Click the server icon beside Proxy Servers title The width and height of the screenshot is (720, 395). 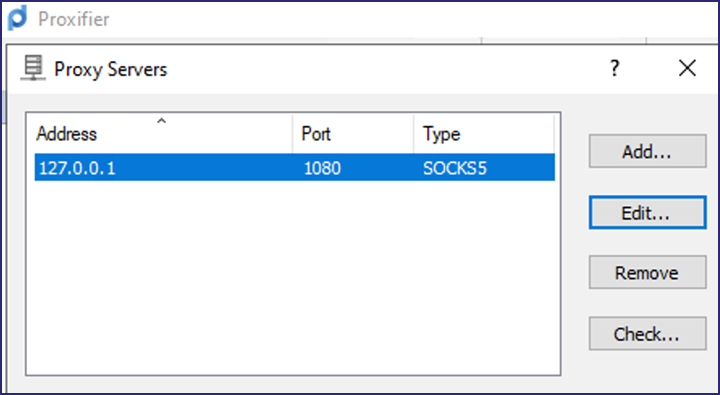[x=33, y=69]
